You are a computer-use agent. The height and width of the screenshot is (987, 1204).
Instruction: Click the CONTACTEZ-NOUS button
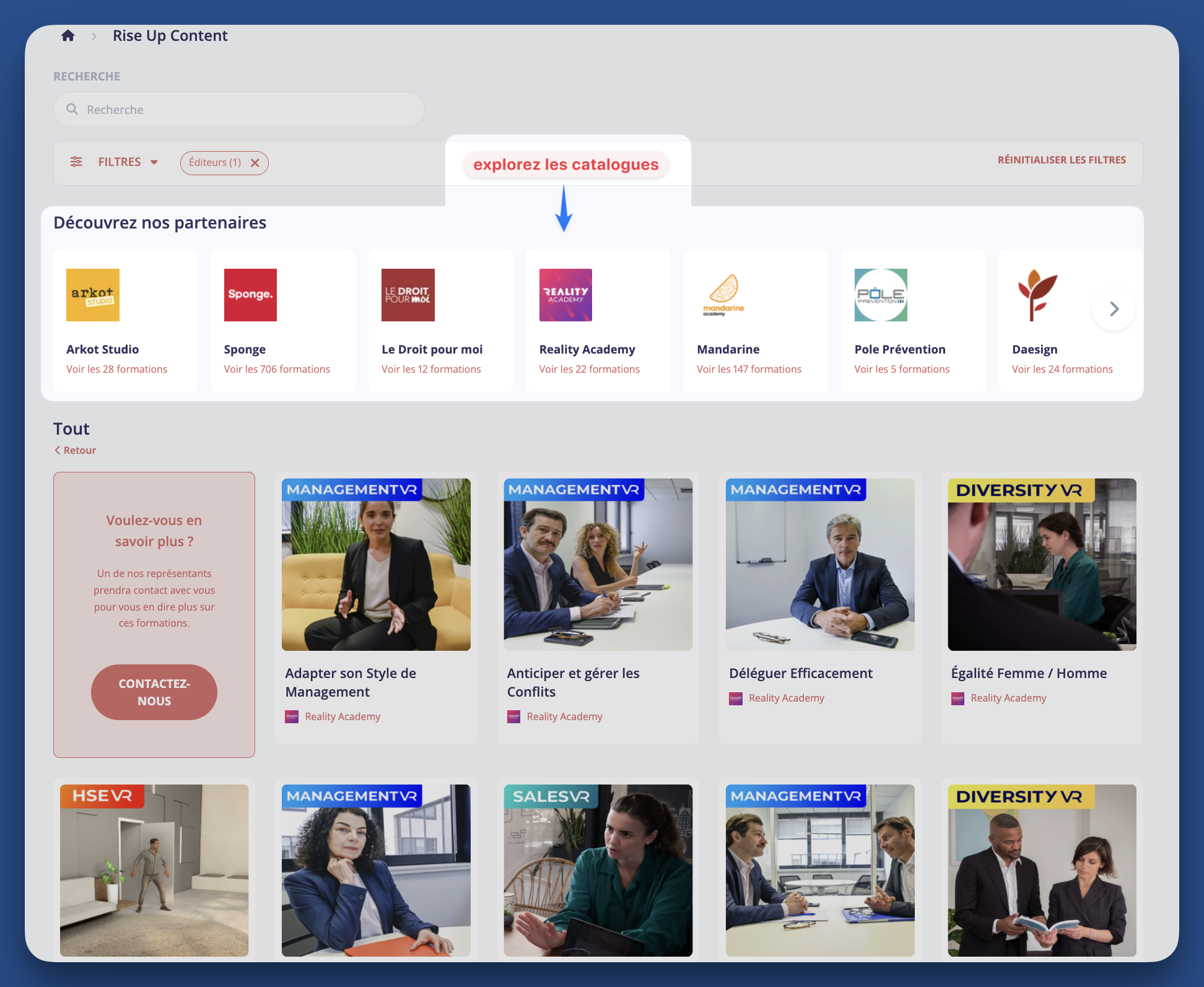click(x=154, y=692)
